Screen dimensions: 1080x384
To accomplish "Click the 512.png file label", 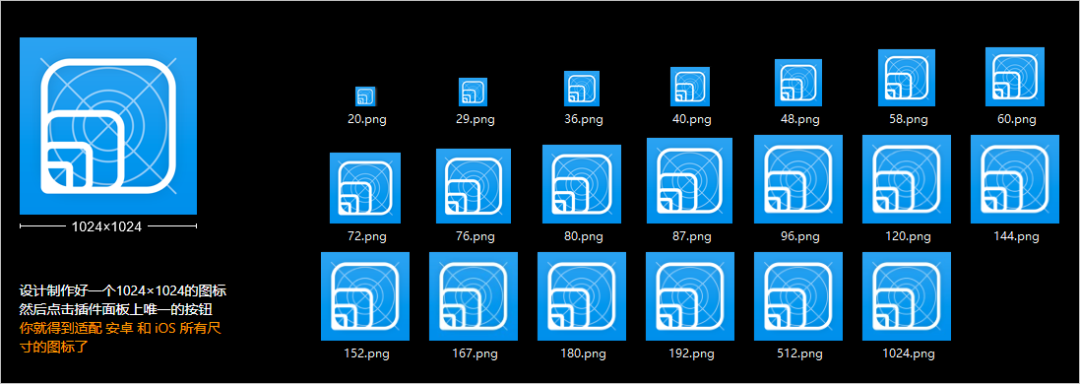I will point(798,354).
